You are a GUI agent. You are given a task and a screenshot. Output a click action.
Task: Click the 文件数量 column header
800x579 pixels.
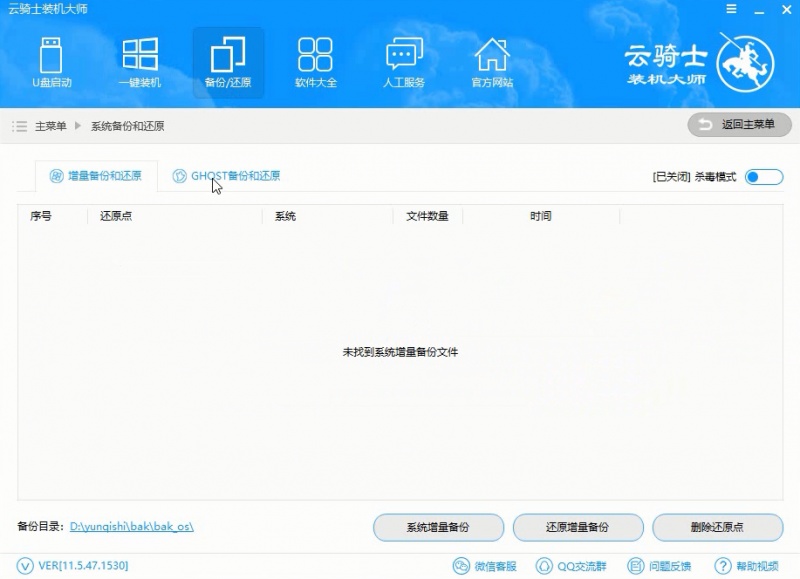coord(427,216)
